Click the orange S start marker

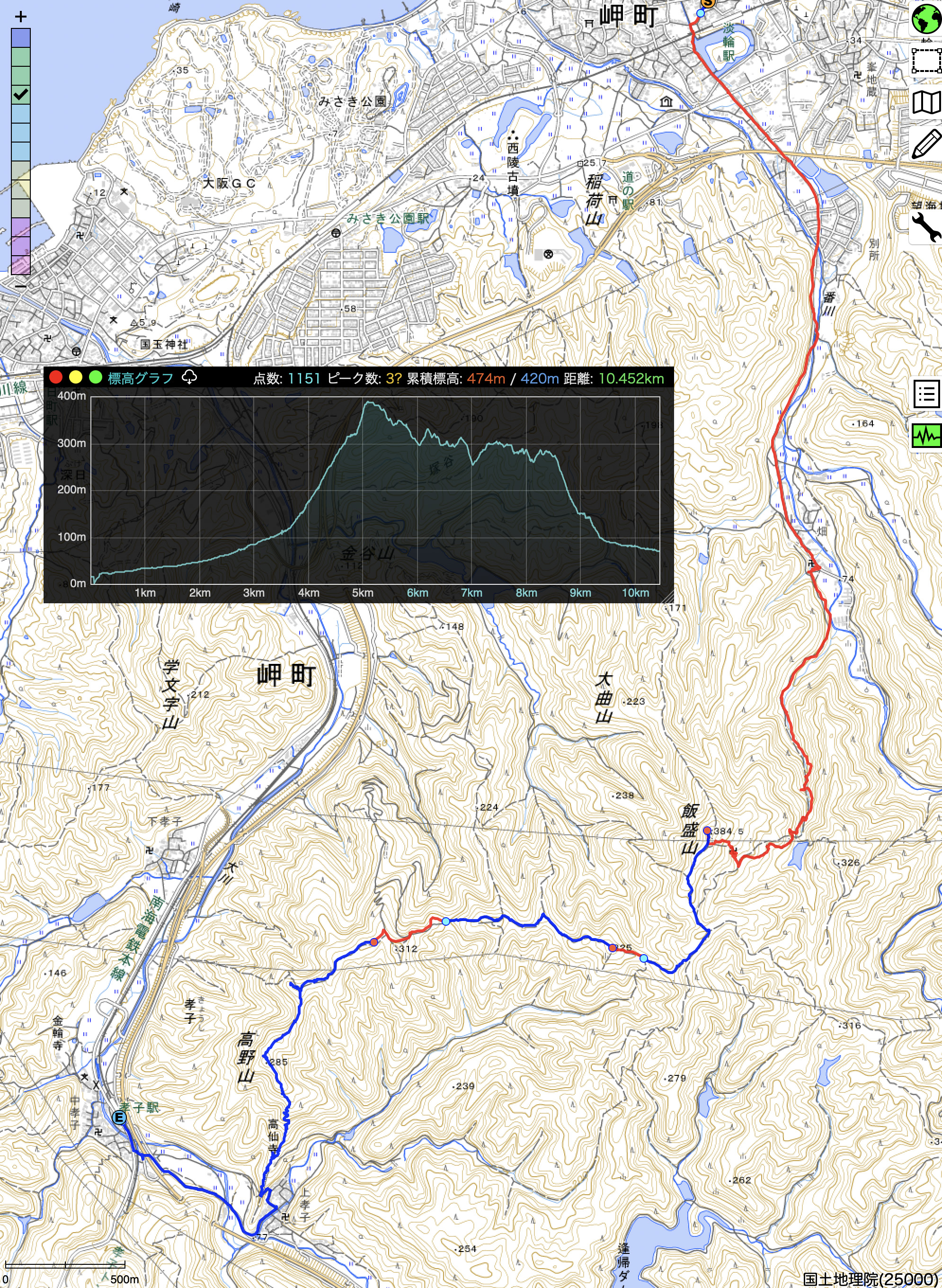click(707, 2)
